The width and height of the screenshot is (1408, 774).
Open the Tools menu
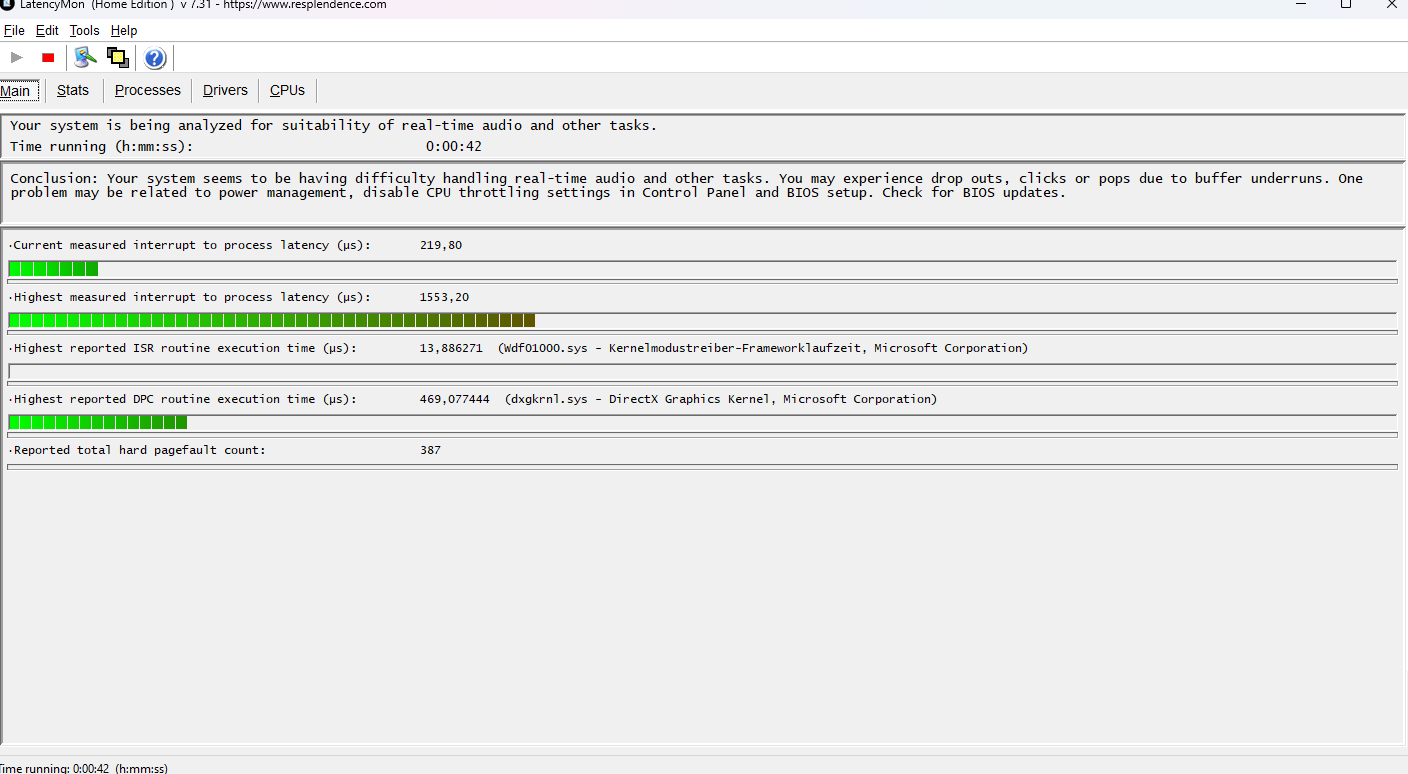(84, 31)
